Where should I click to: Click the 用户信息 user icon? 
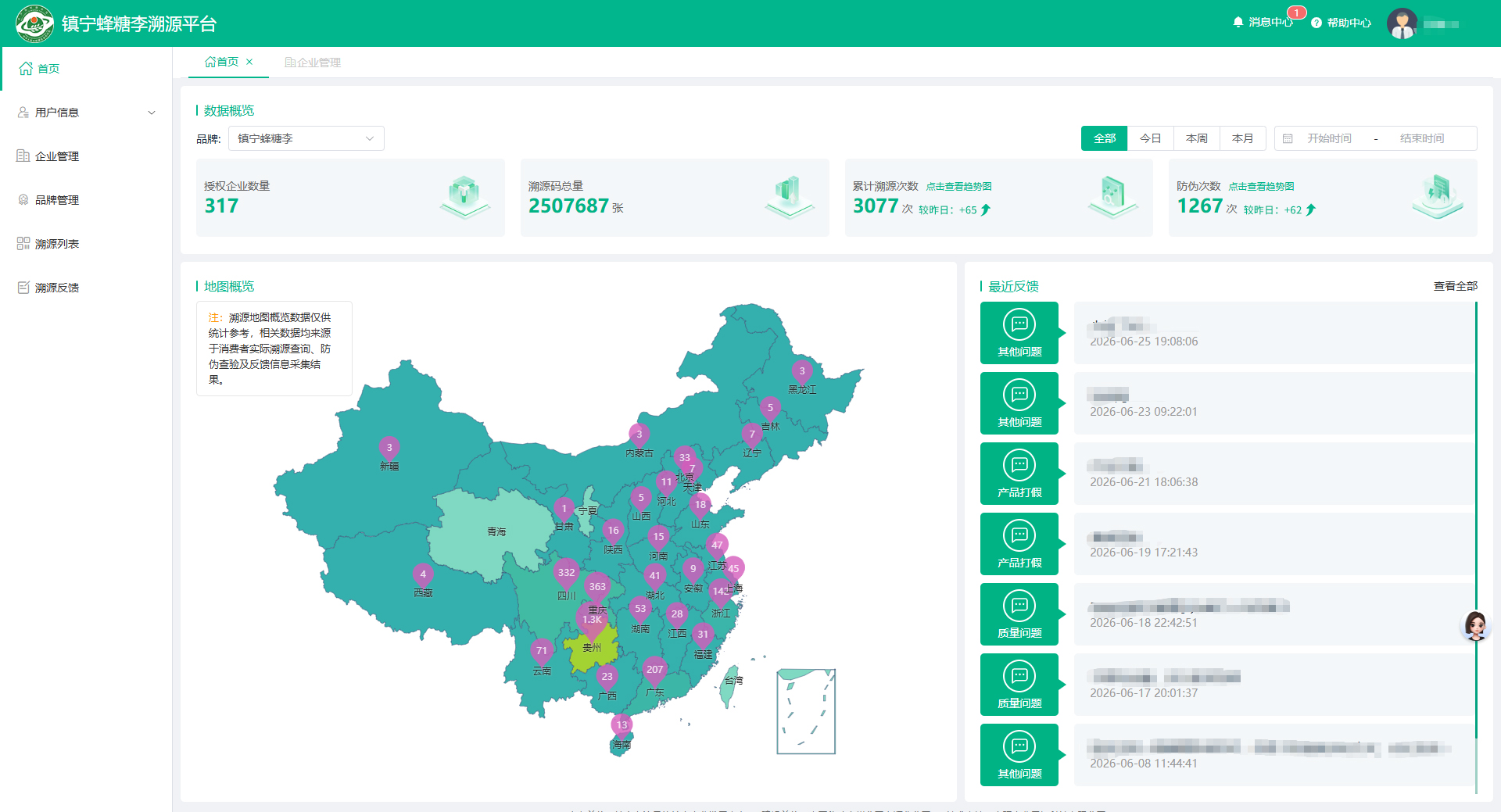(23, 113)
